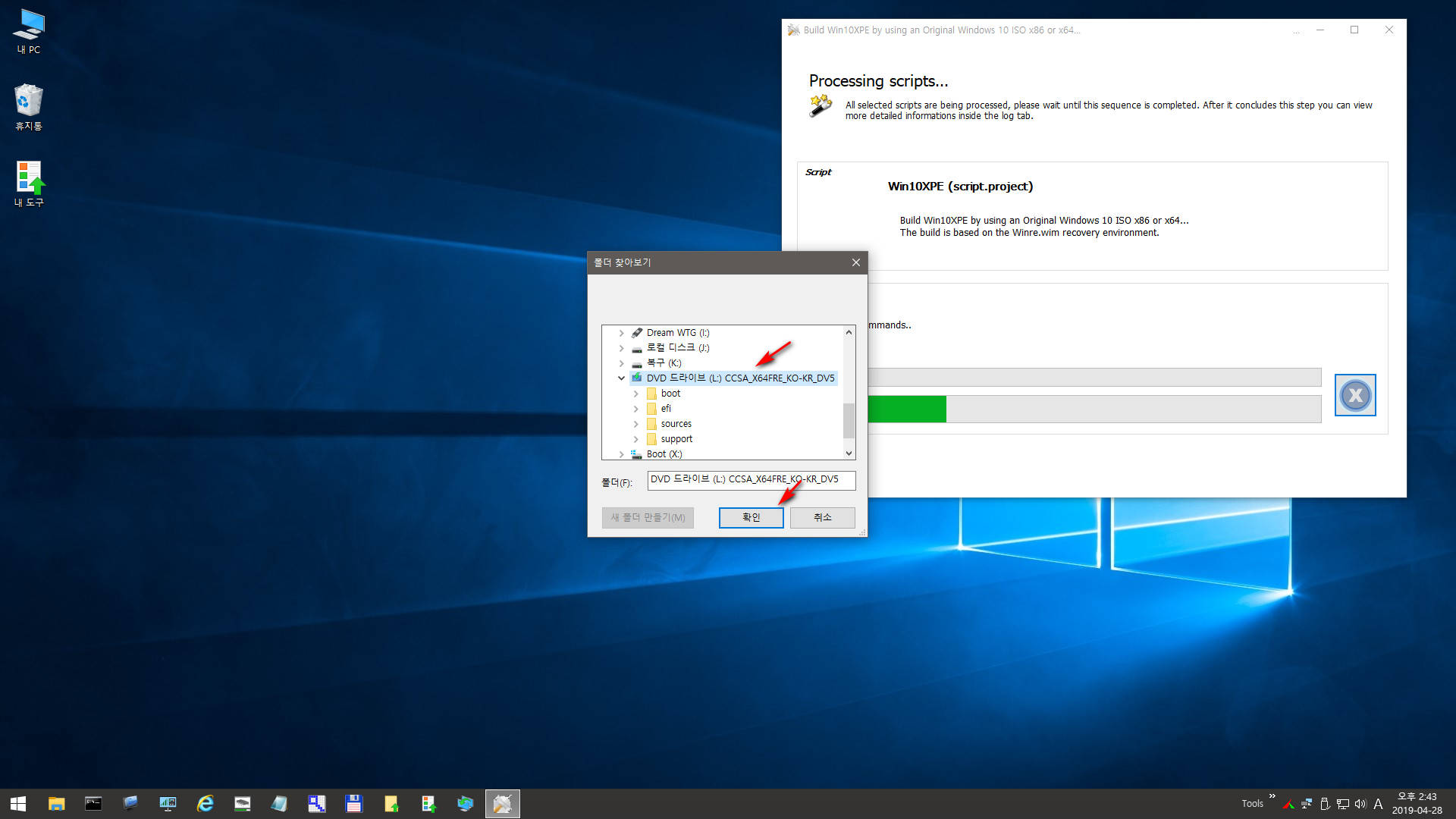
Task: Click 확인 to confirm folder selection
Action: (751, 518)
